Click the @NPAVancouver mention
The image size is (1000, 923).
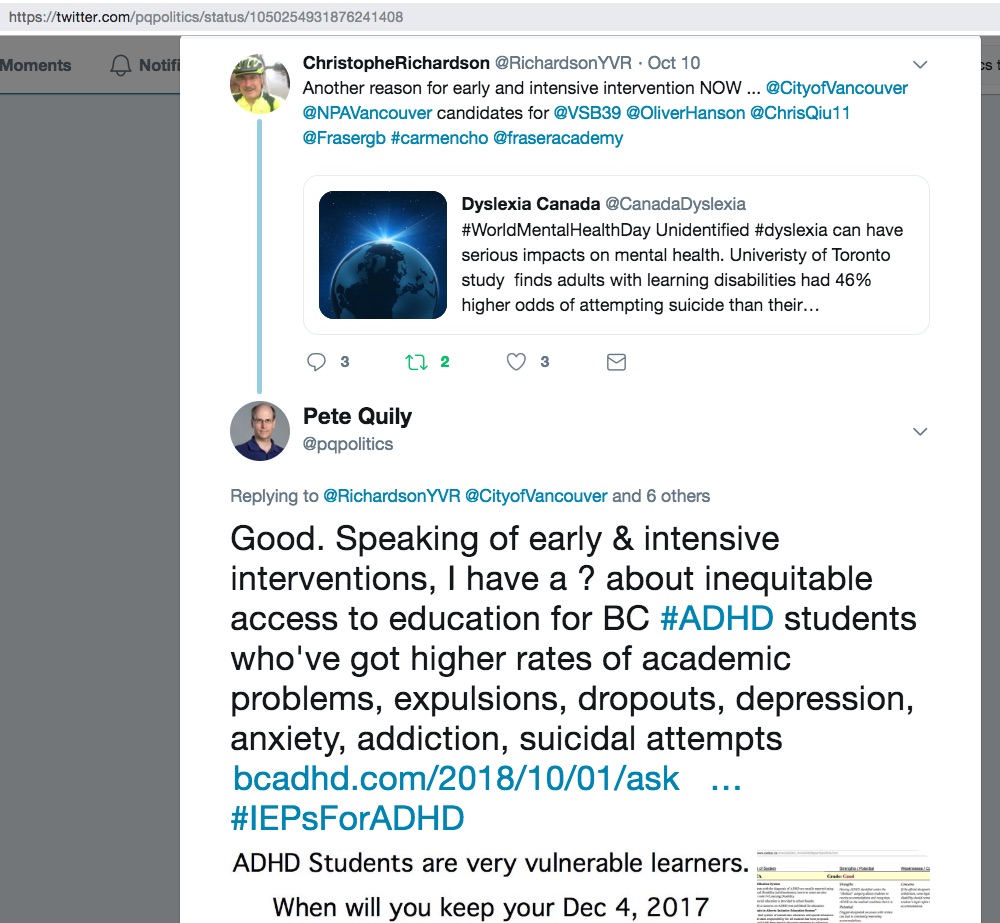[x=367, y=113]
